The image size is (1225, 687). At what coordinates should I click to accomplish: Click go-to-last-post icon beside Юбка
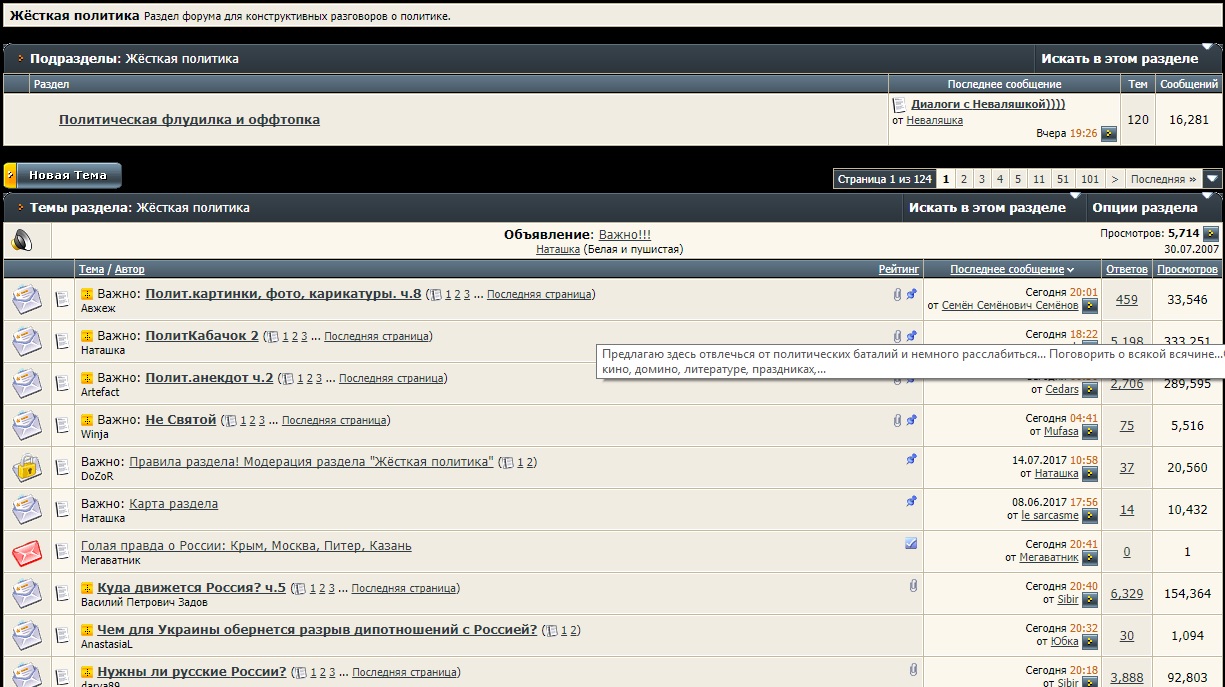[x=1090, y=641]
